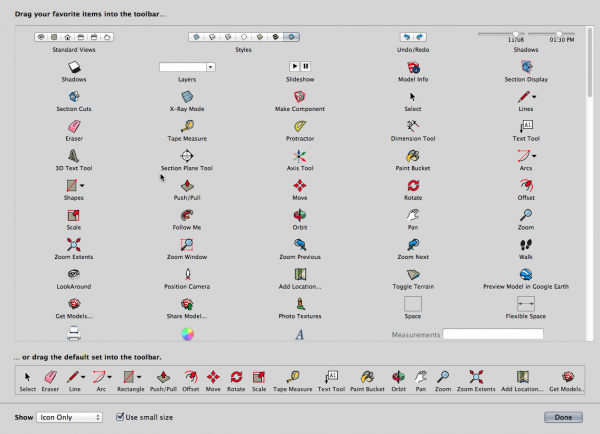Click the 3D Text Tool icon
Screen dimensions: 600x434
[73, 156]
